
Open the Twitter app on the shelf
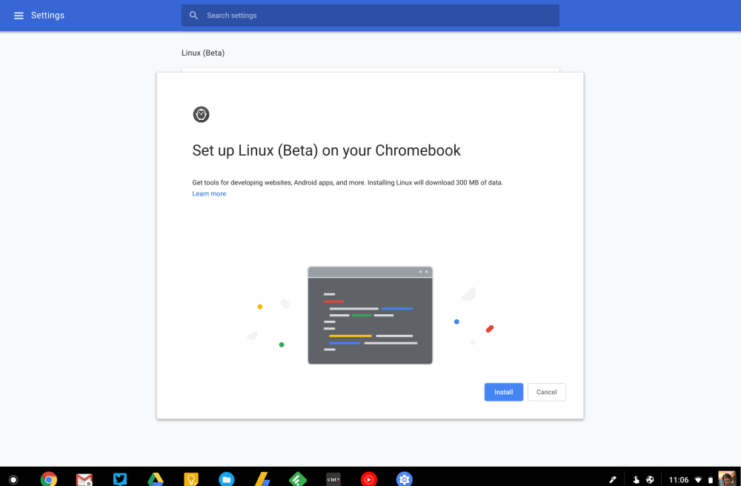[120, 478]
